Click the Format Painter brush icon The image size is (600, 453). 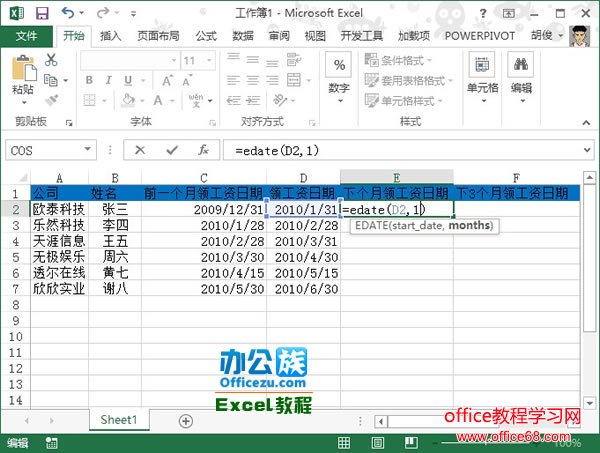tap(51, 100)
